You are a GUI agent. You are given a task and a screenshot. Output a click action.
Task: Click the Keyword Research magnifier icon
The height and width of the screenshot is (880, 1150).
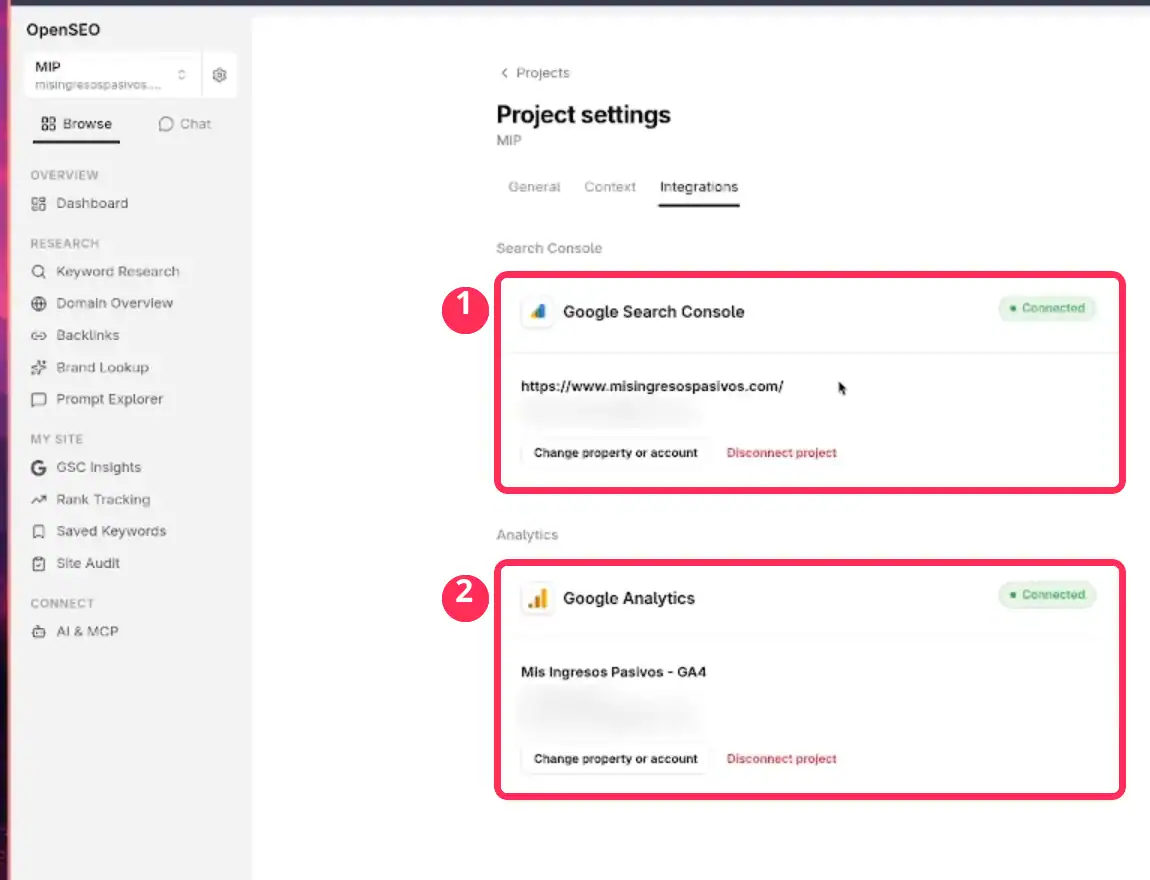pyautogui.click(x=39, y=272)
